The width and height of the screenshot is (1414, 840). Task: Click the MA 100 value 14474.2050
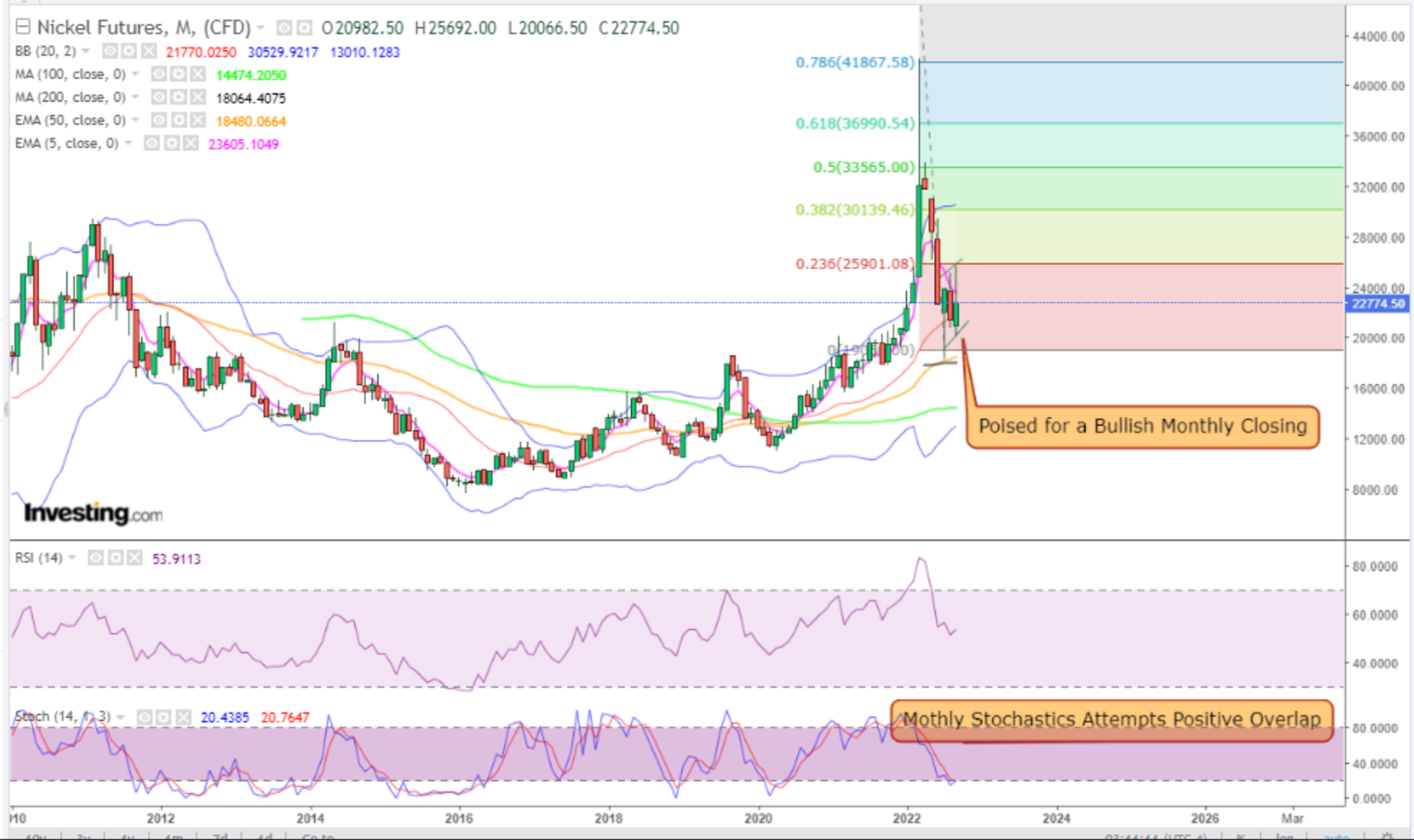(251, 75)
